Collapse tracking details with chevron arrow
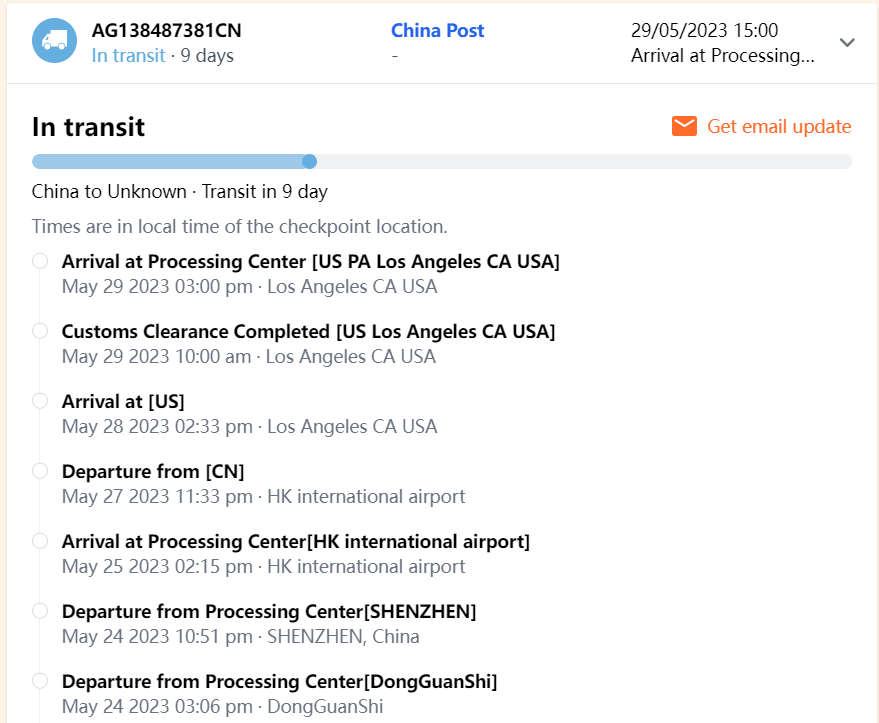 point(847,43)
